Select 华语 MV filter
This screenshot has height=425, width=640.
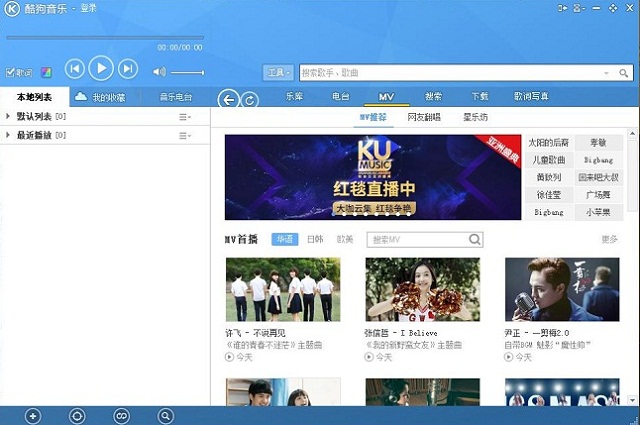tap(284, 239)
